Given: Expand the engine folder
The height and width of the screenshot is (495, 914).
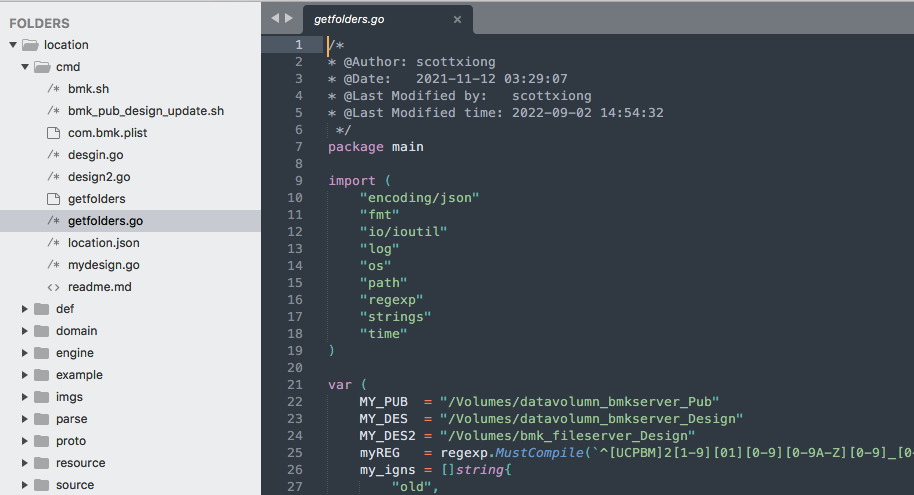Looking at the screenshot, I should (24, 353).
